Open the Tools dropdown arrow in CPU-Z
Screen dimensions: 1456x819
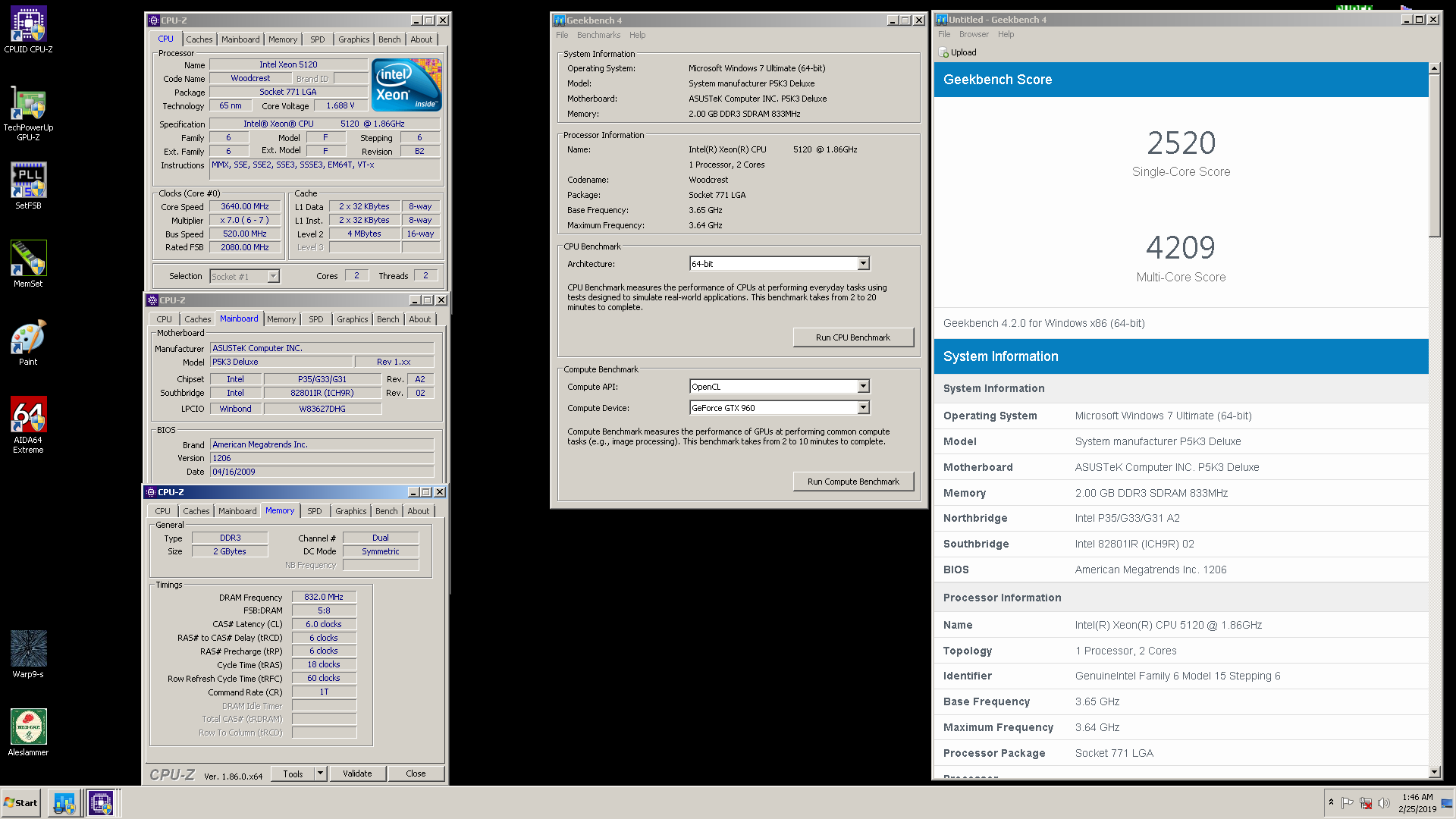tap(321, 773)
